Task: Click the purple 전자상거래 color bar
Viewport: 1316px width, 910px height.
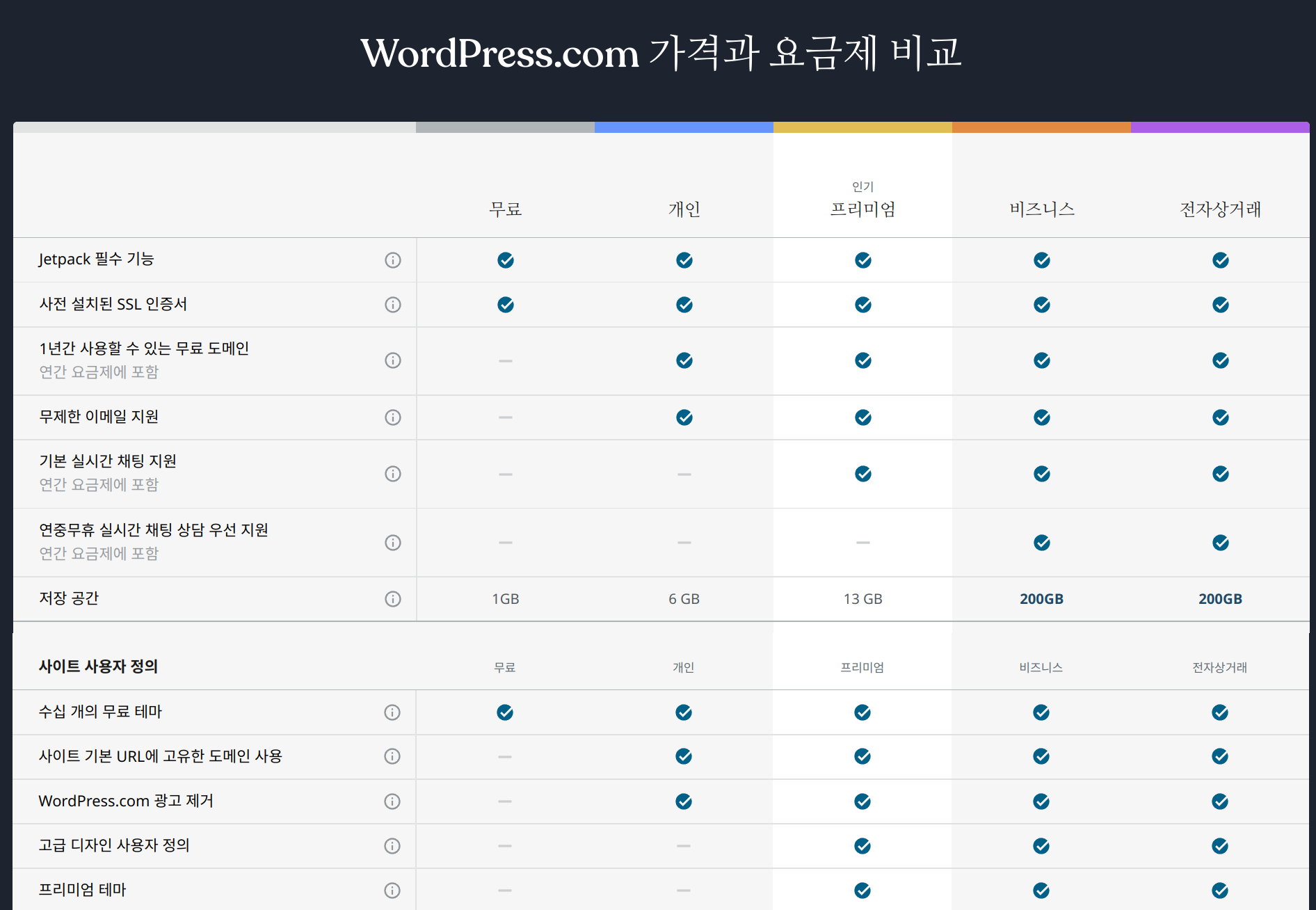Action: click(1220, 127)
